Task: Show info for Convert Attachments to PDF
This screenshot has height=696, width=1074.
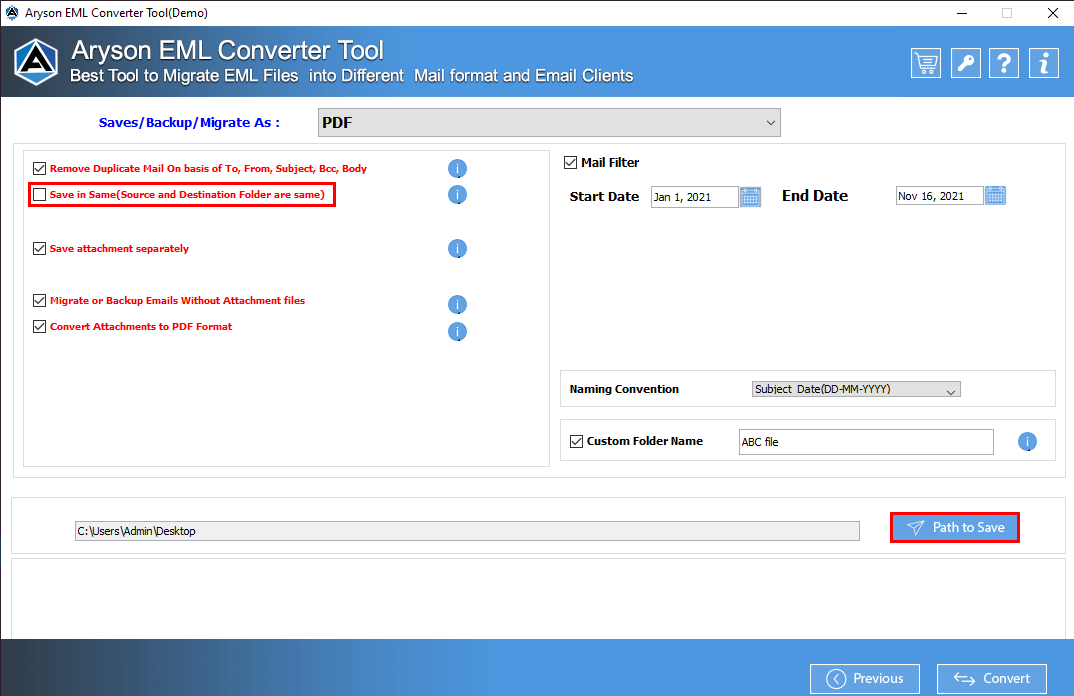Action: 457,332
